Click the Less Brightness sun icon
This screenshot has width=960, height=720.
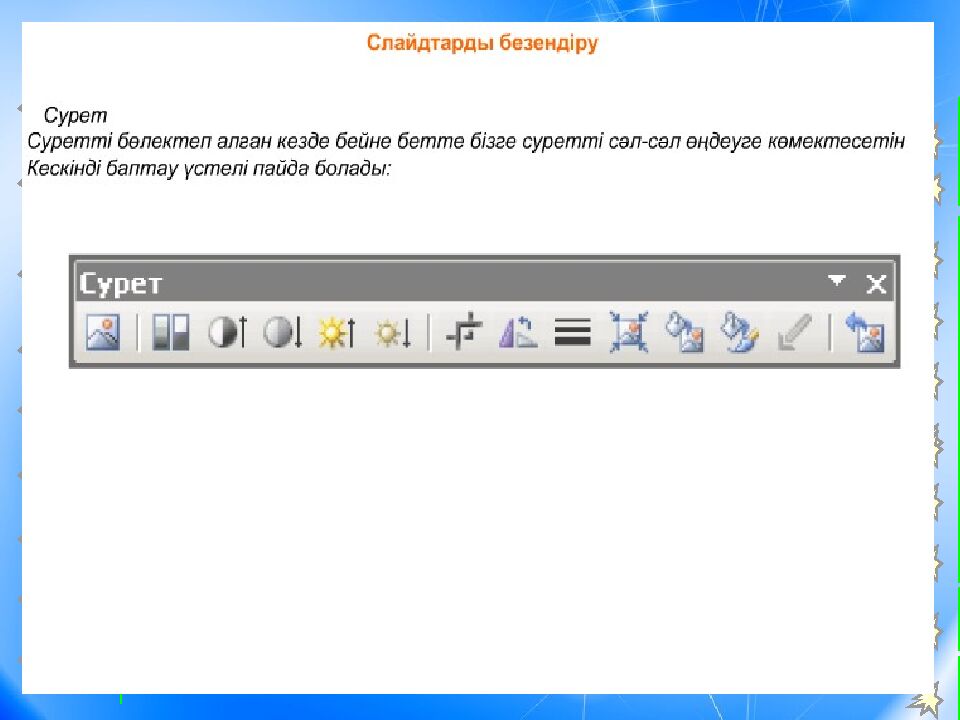392,333
